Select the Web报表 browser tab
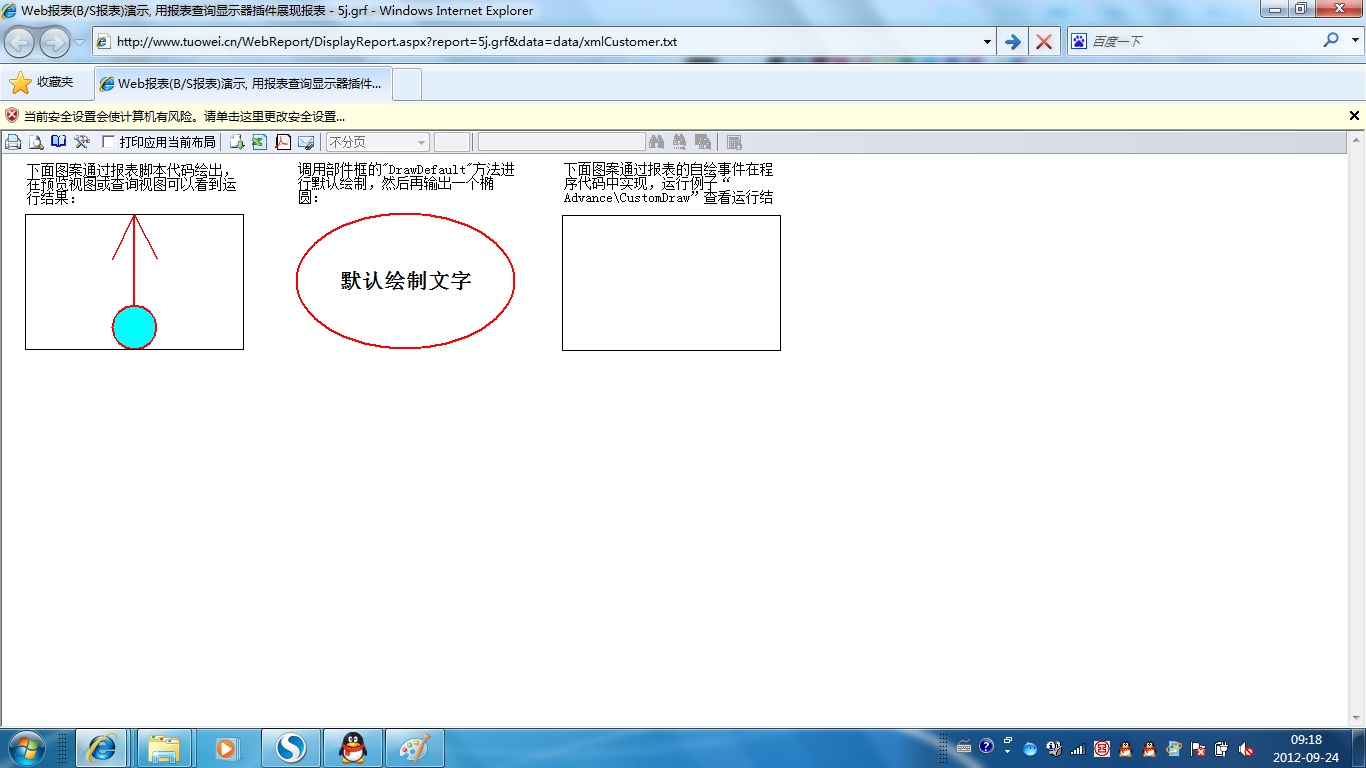Image resolution: width=1366 pixels, height=768 pixels. [x=243, y=84]
